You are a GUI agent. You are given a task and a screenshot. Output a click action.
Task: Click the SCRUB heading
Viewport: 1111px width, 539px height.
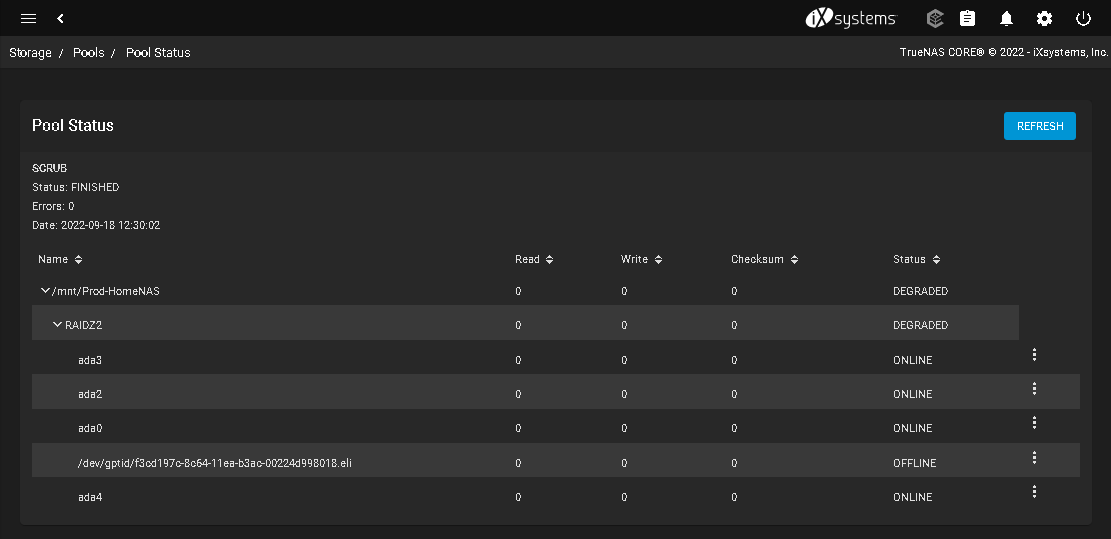click(50, 168)
